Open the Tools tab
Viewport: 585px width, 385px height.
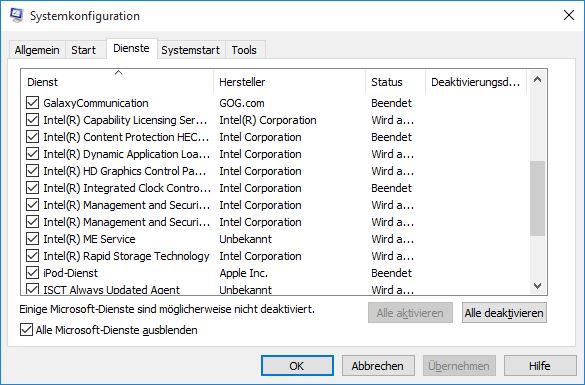(x=244, y=50)
